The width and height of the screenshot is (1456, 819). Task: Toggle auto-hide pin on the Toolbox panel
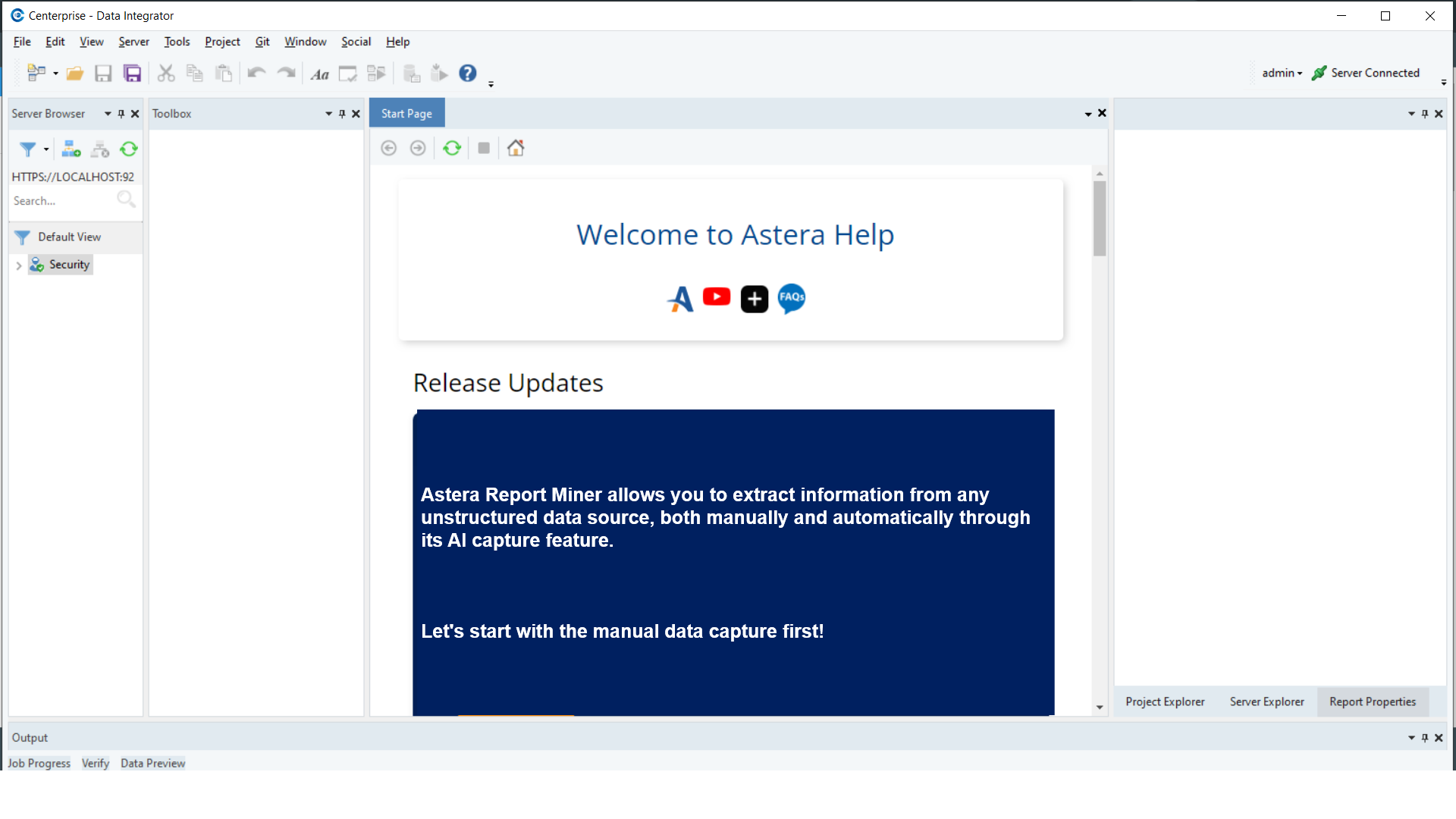342,114
